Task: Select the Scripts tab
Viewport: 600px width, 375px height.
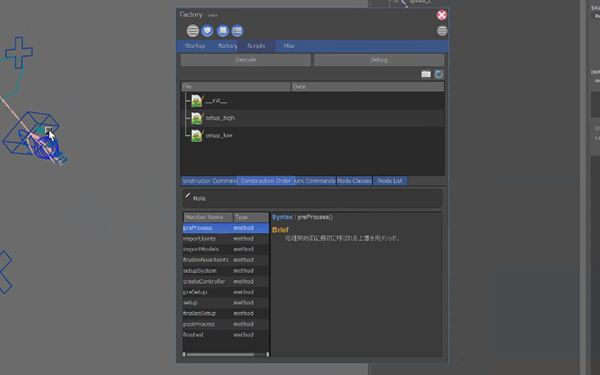Action: (x=256, y=46)
